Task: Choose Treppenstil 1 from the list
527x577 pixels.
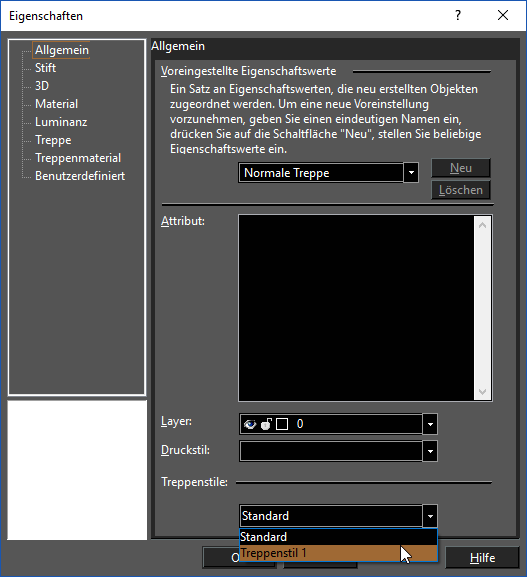Action: coord(338,553)
